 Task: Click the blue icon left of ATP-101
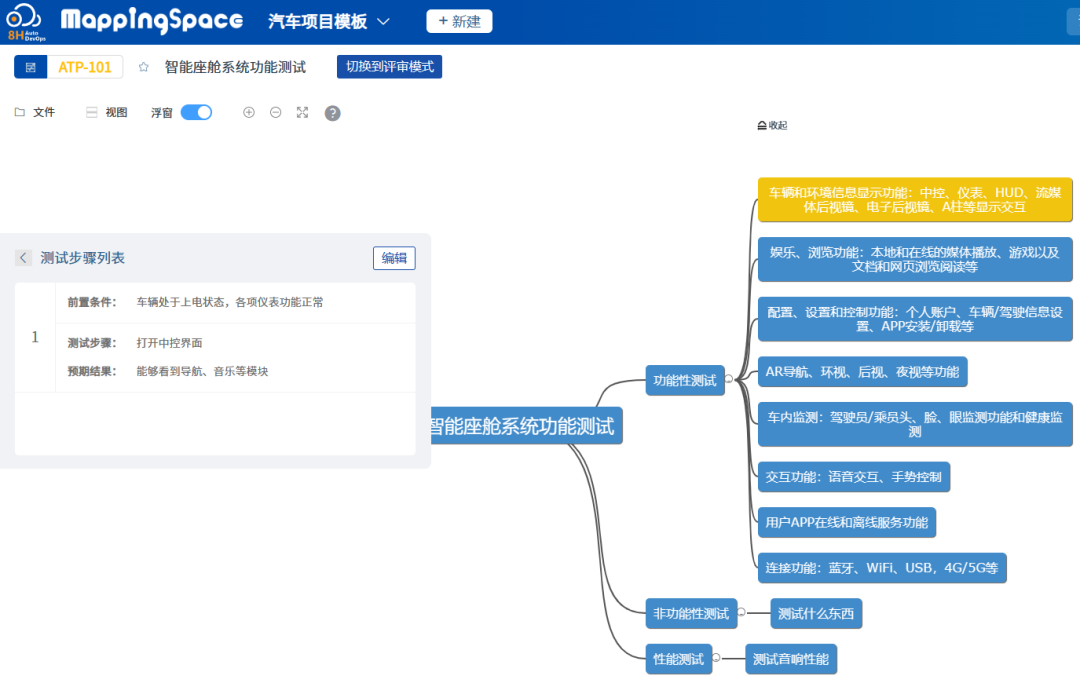coord(30,67)
